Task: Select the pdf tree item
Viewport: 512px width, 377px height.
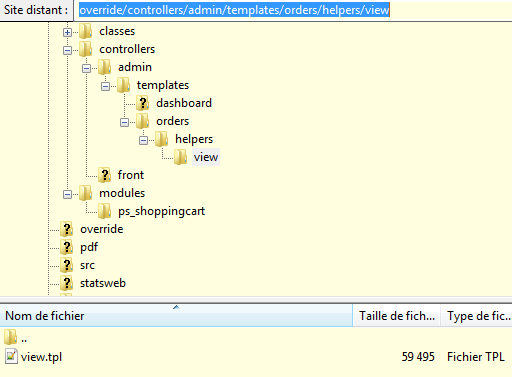Action: [89, 247]
